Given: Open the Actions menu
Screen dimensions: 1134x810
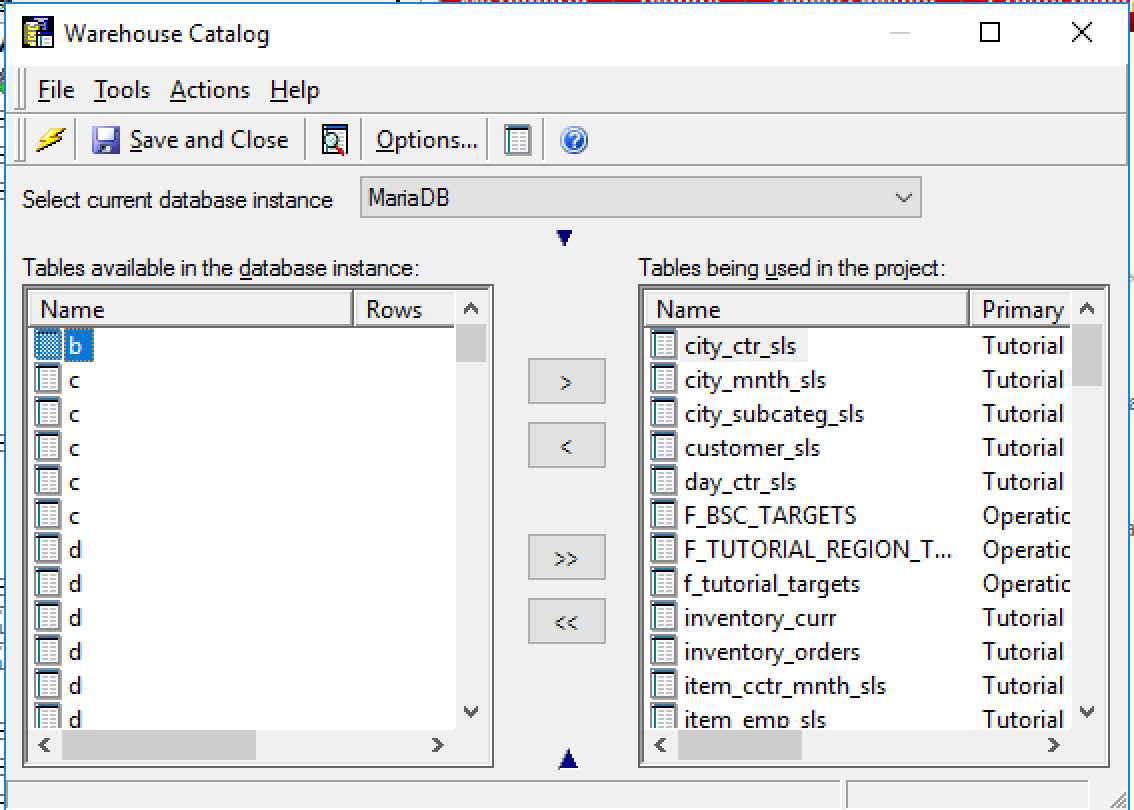Looking at the screenshot, I should 209,90.
